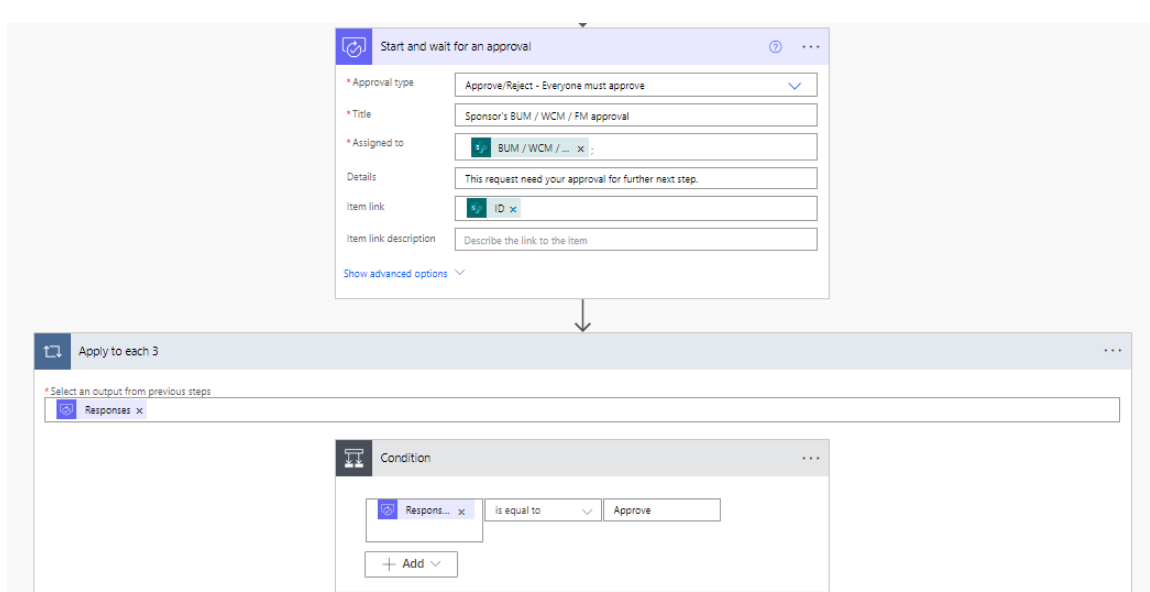Open the approval action's ellipsis menu

810,47
